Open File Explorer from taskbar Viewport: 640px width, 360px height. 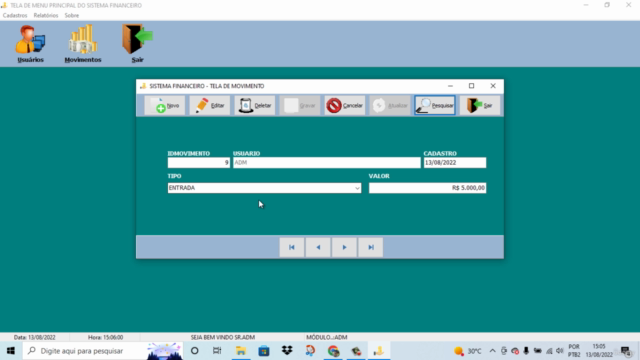point(241,351)
